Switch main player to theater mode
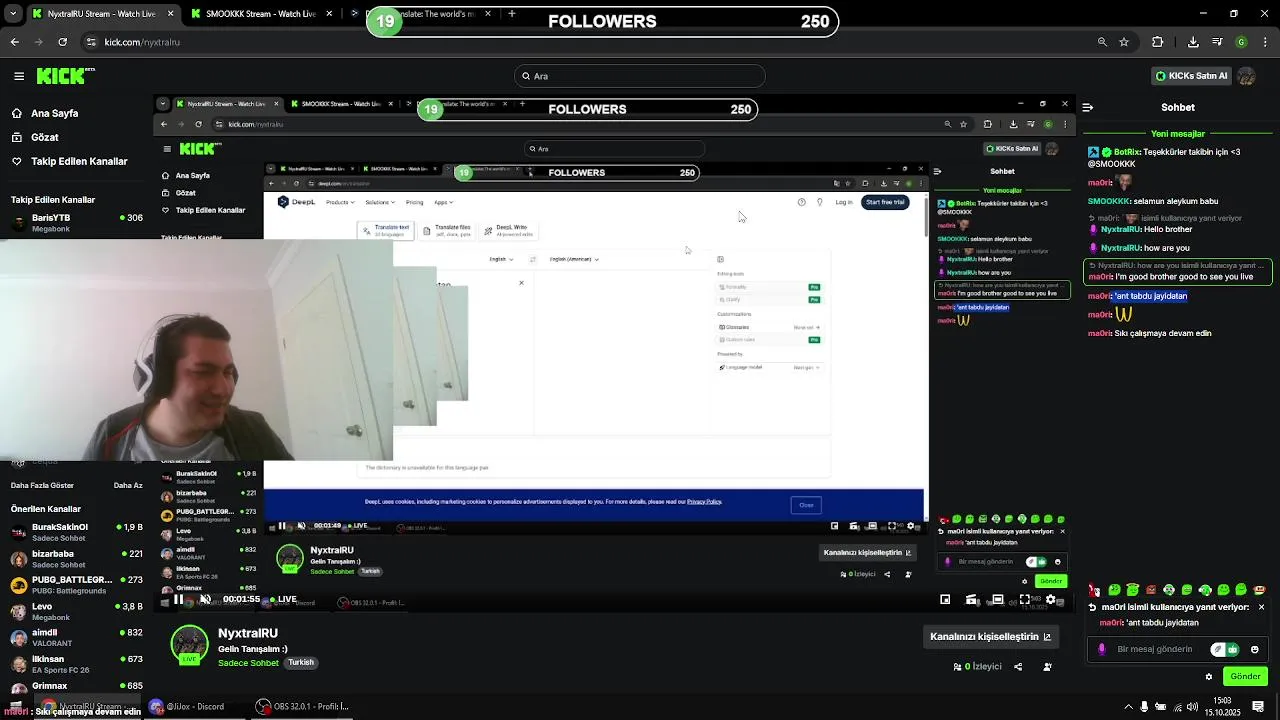The image size is (1280, 720). point(997,599)
